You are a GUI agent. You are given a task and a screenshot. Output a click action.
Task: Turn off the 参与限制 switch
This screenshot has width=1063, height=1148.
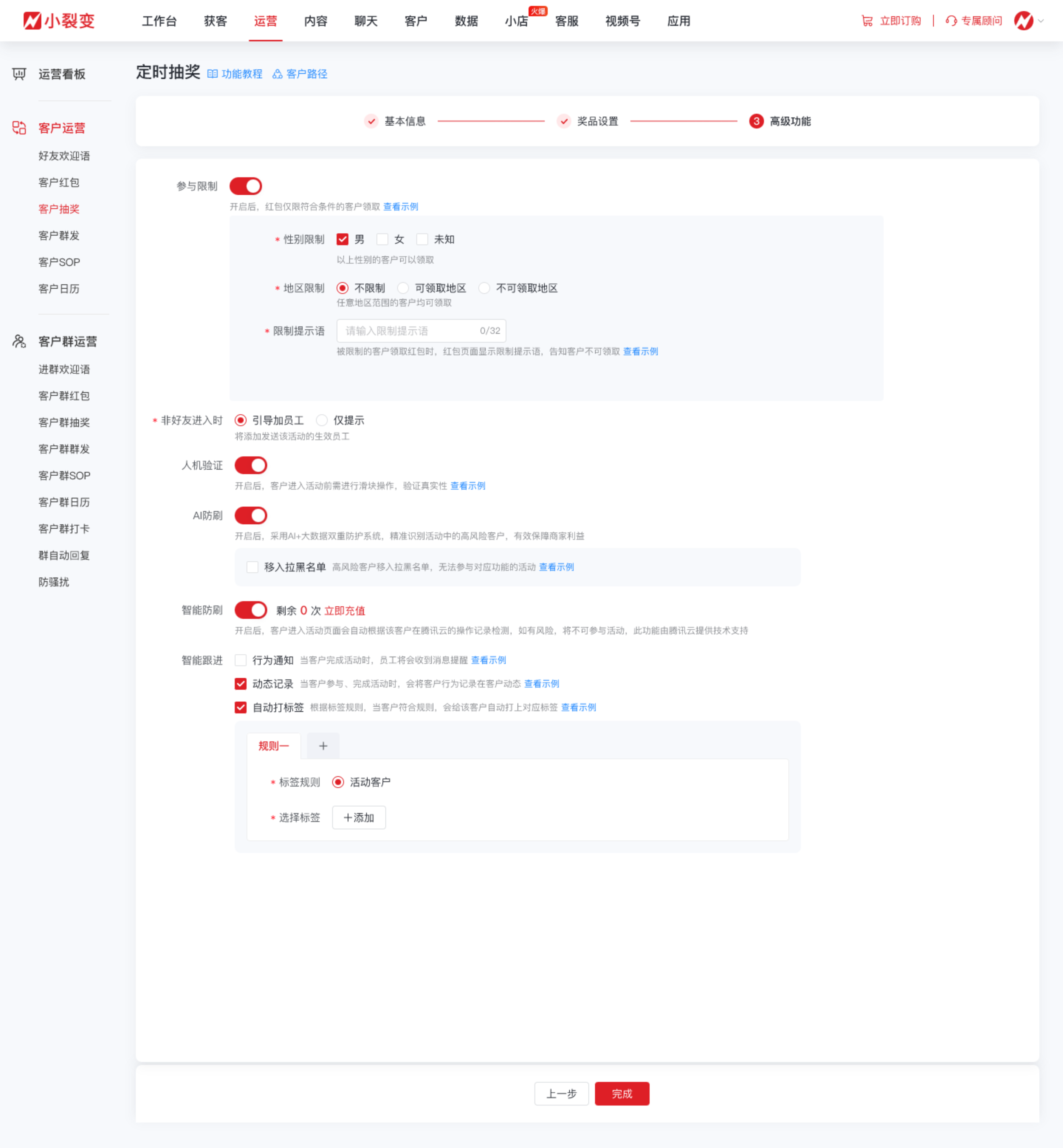tap(245, 186)
